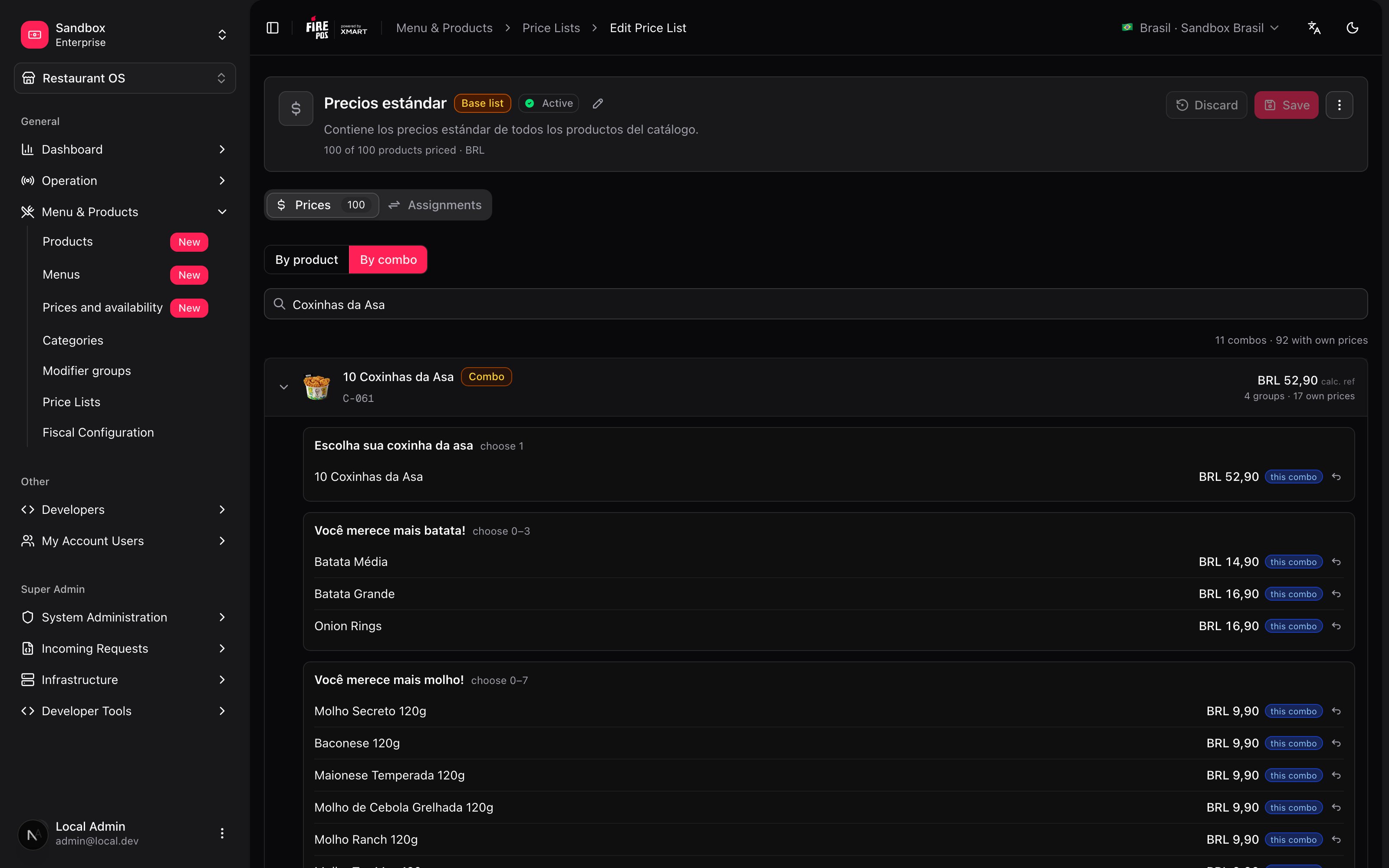The width and height of the screenshot is (1389, 868).
Task: Expand Incoming Requests section
Action: click(x=125, y=649)
